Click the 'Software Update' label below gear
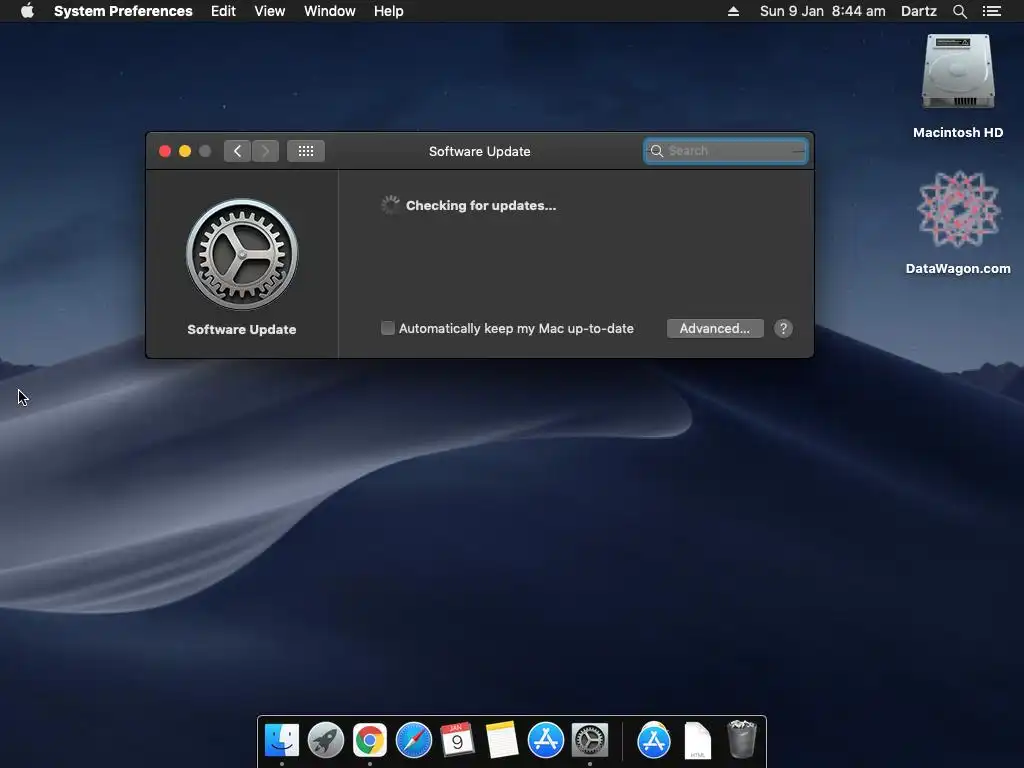This screenshot has height=768, width=1024. click(242, 329)
